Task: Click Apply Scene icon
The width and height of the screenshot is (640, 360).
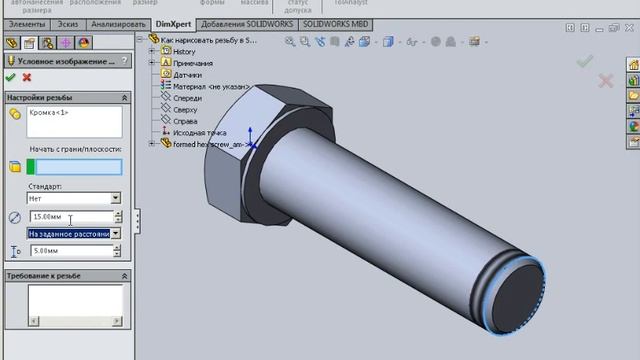Action: pyautogui.click(x=451, y=42)
